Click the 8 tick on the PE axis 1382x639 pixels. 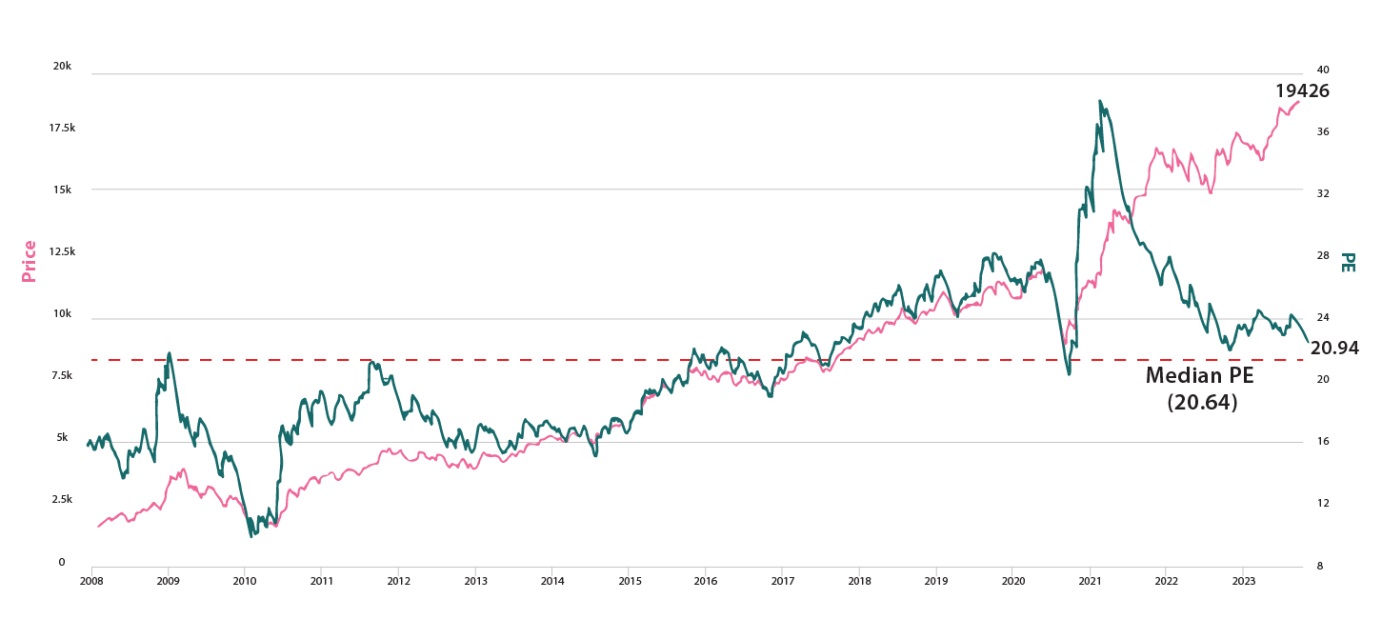[1319, 565]
